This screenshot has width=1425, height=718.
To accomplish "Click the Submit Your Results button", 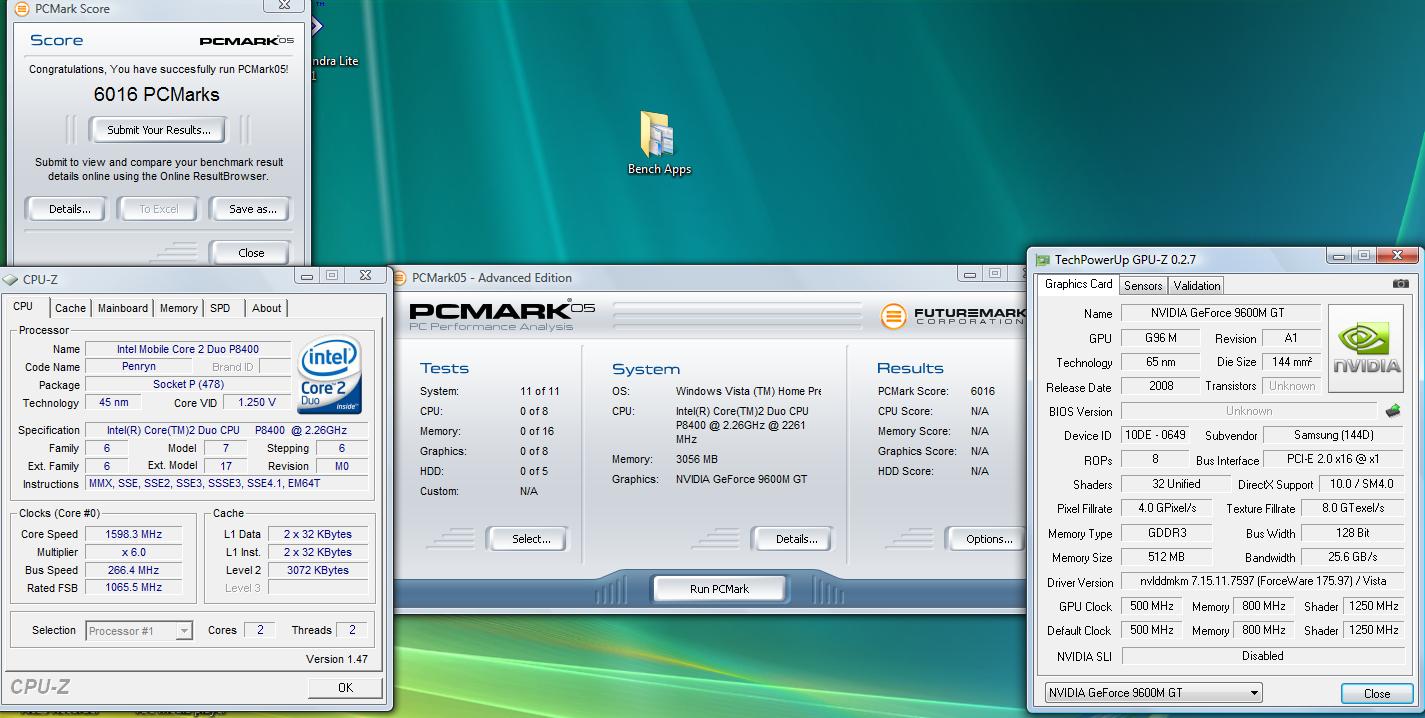I will pos(159,130).
